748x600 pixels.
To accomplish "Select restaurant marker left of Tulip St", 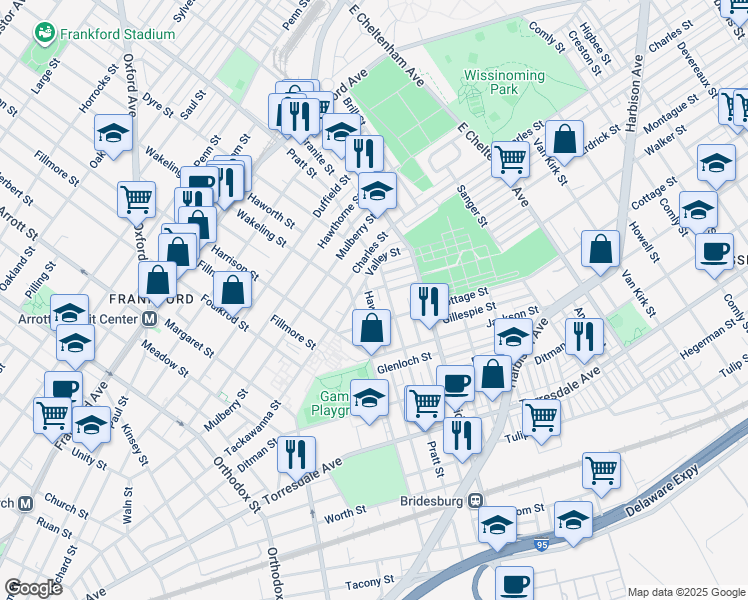I will click(x=462, y=439).
